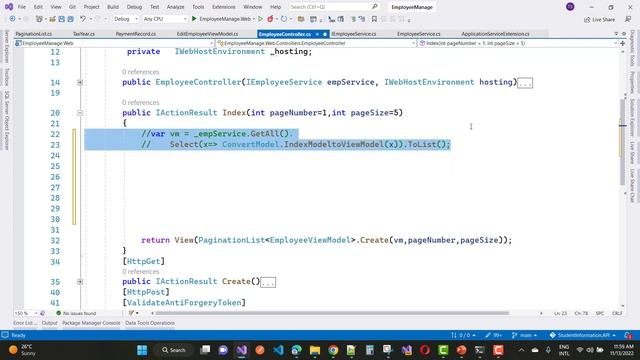Open the Analyze menu
Image resolution: width=640 pixels, height=360 pixels.
click(x=176, y=7)
